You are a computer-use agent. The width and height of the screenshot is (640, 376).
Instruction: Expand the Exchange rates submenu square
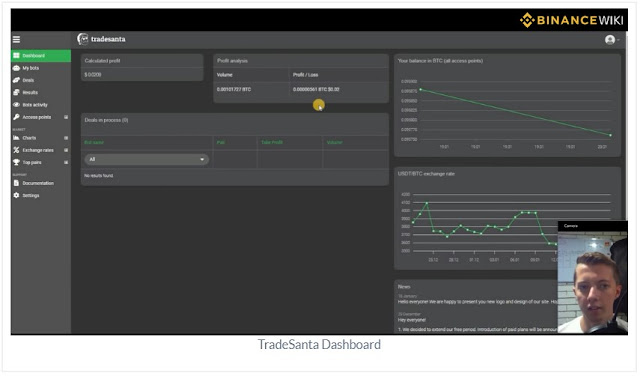pyautogui.click(x=66, y=150)
